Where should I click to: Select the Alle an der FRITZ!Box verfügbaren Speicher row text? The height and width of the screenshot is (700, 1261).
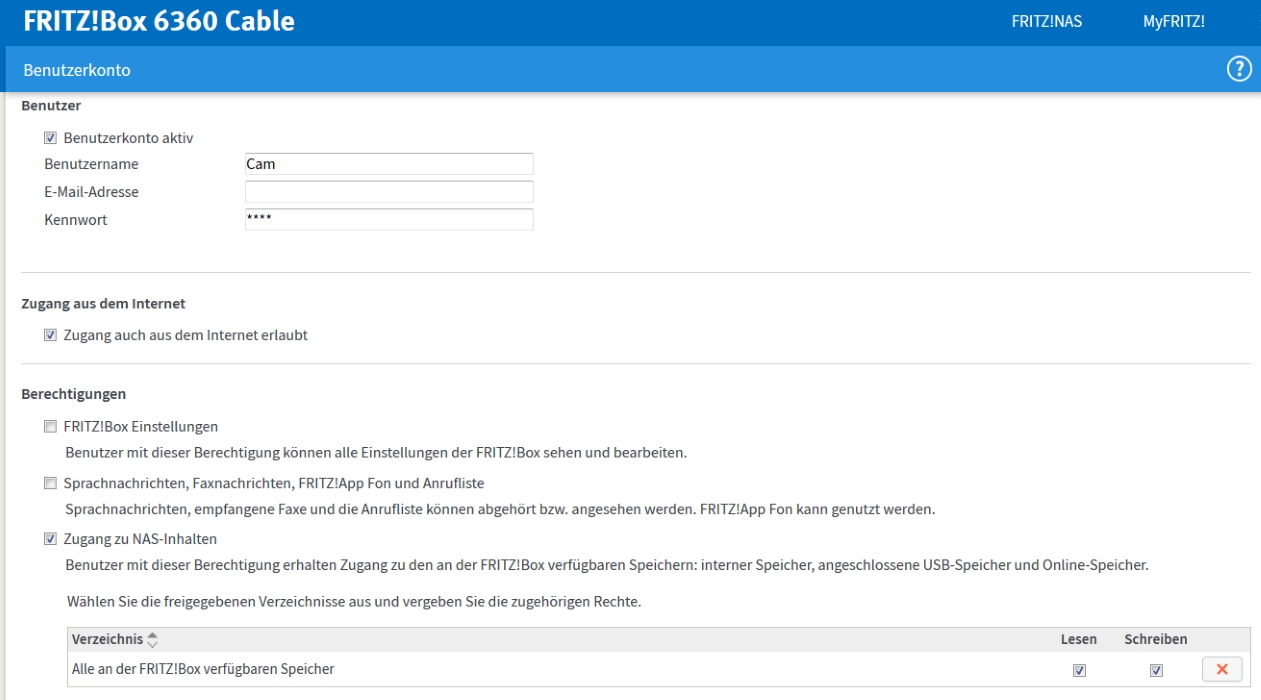[203, 669]
